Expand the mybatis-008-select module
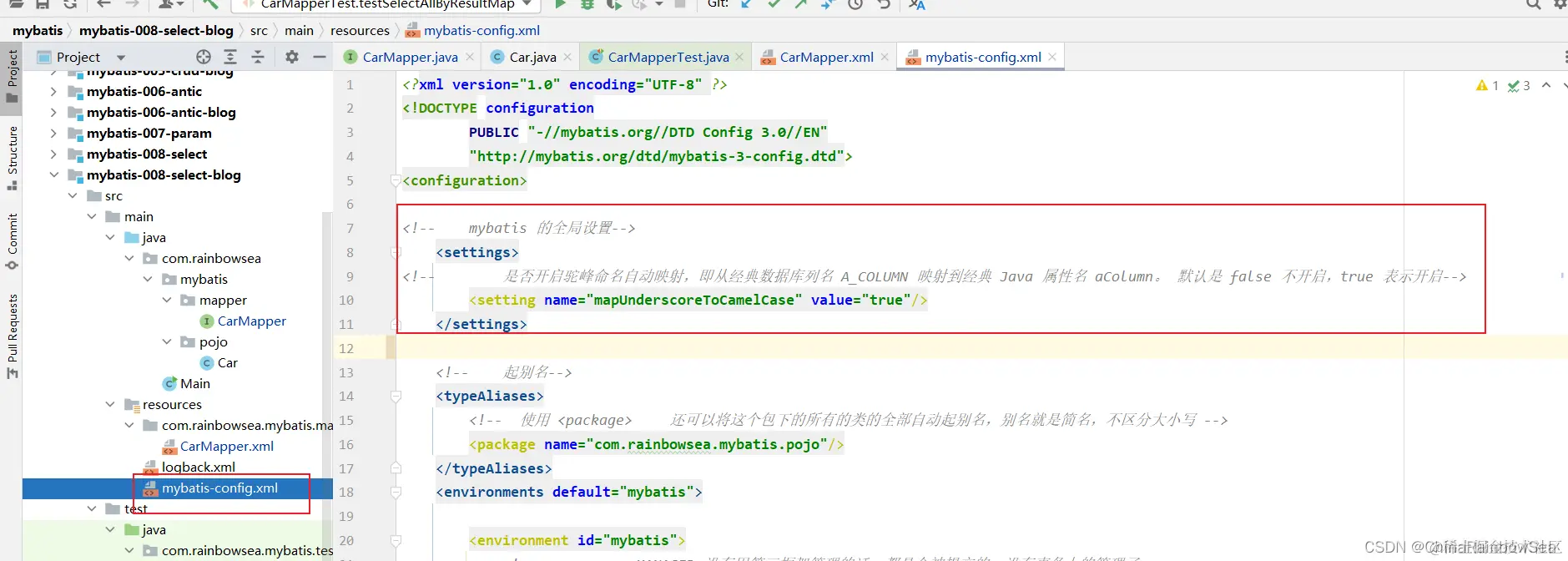Image resolution: width=1568 pixels, height=561 pixels. 54,154
